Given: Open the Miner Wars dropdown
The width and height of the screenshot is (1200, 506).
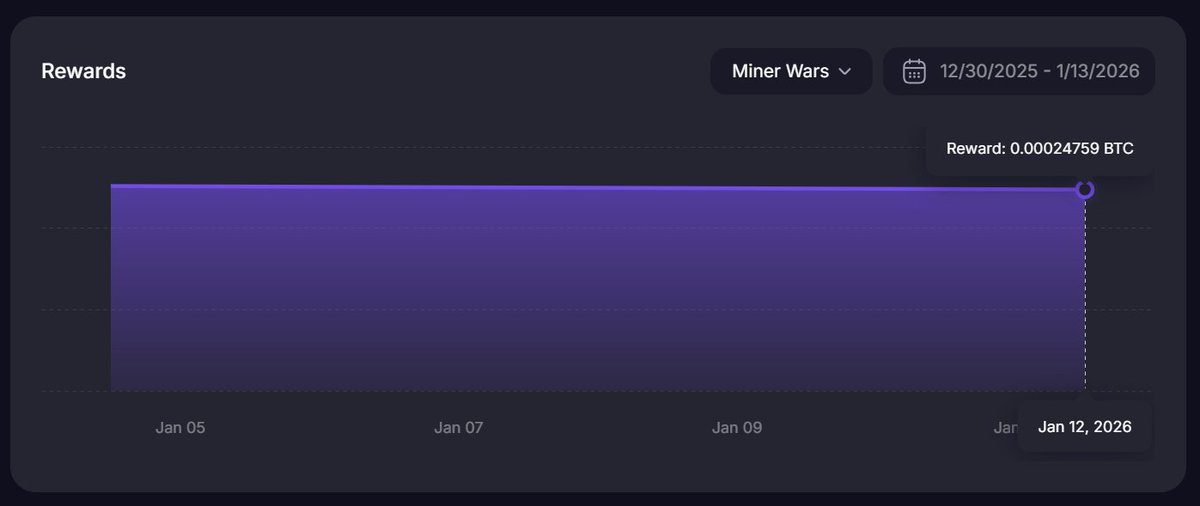Looking at the screenshot, I should [791, 71].
